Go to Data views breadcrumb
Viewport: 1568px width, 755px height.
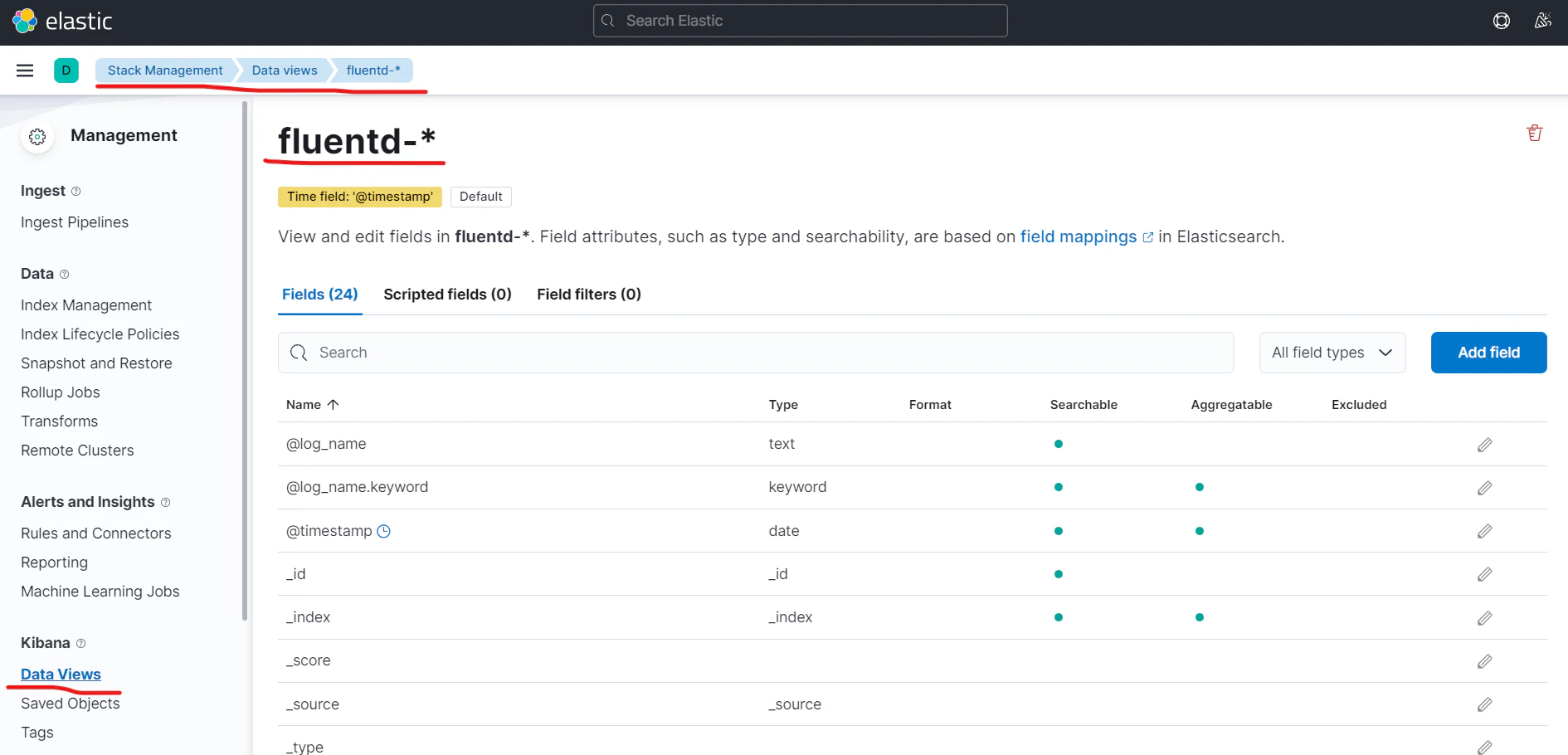[x=285, y=71]
